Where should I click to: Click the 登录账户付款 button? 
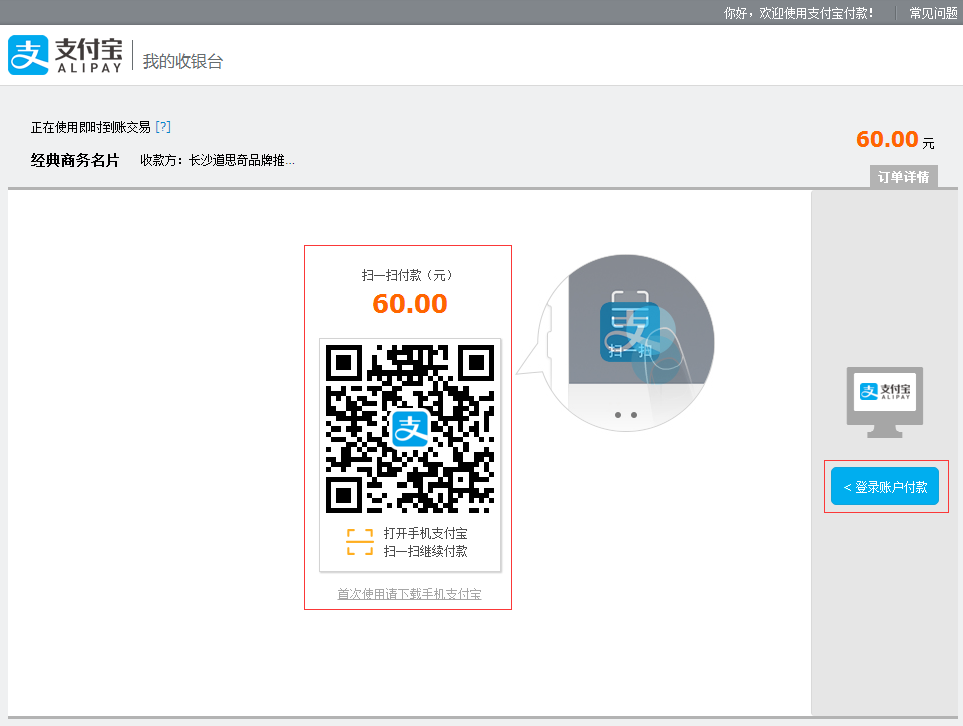pos(885,487)
